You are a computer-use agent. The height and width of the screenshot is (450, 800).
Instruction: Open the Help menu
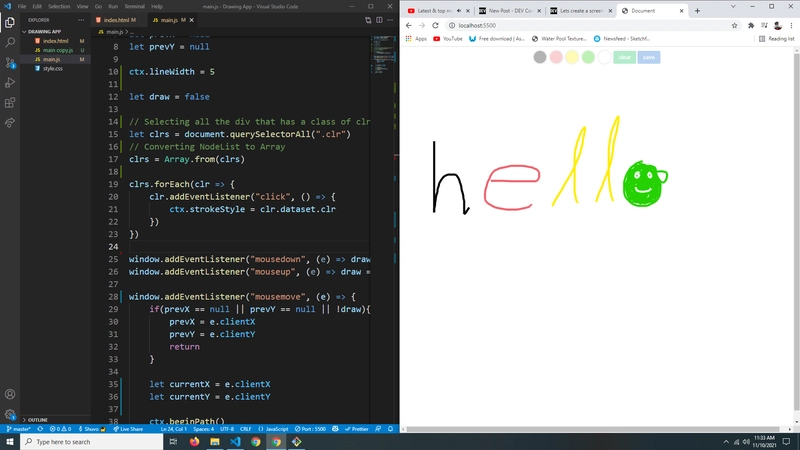pyautogui.click(x=157, y=7)
